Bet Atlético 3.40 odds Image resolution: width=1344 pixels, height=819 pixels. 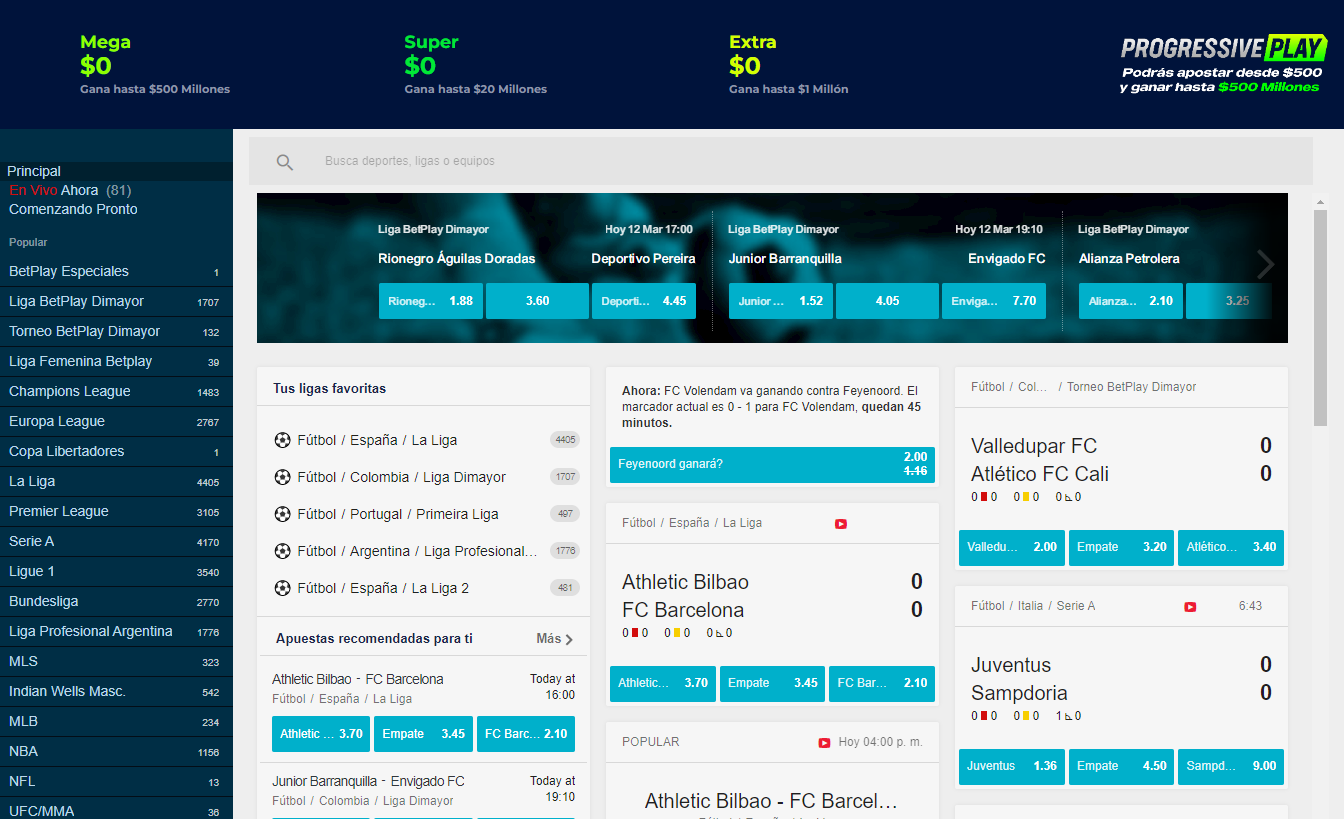(x=1231, y=548)
